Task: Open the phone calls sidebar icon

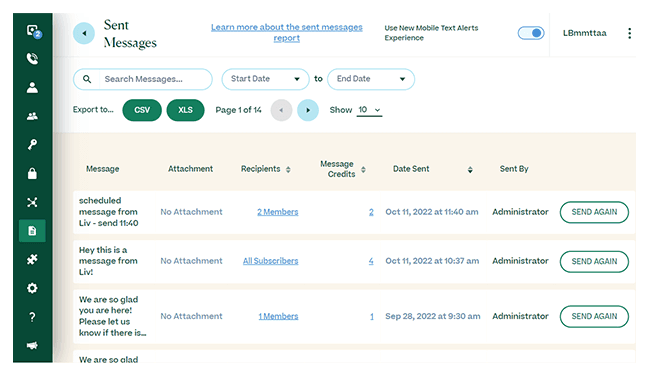Action: coord(32,58)
